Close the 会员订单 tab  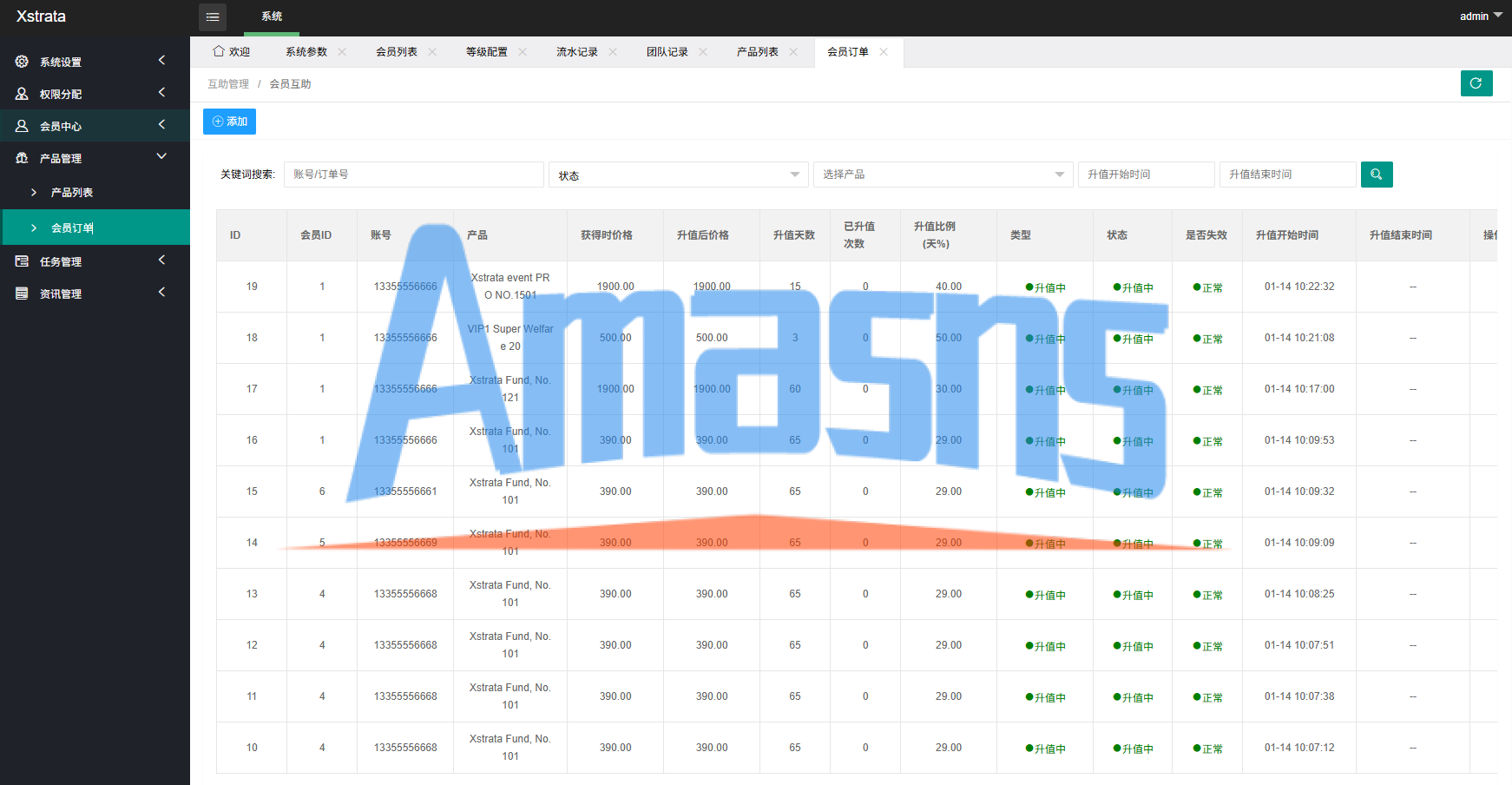coord(884,52)
